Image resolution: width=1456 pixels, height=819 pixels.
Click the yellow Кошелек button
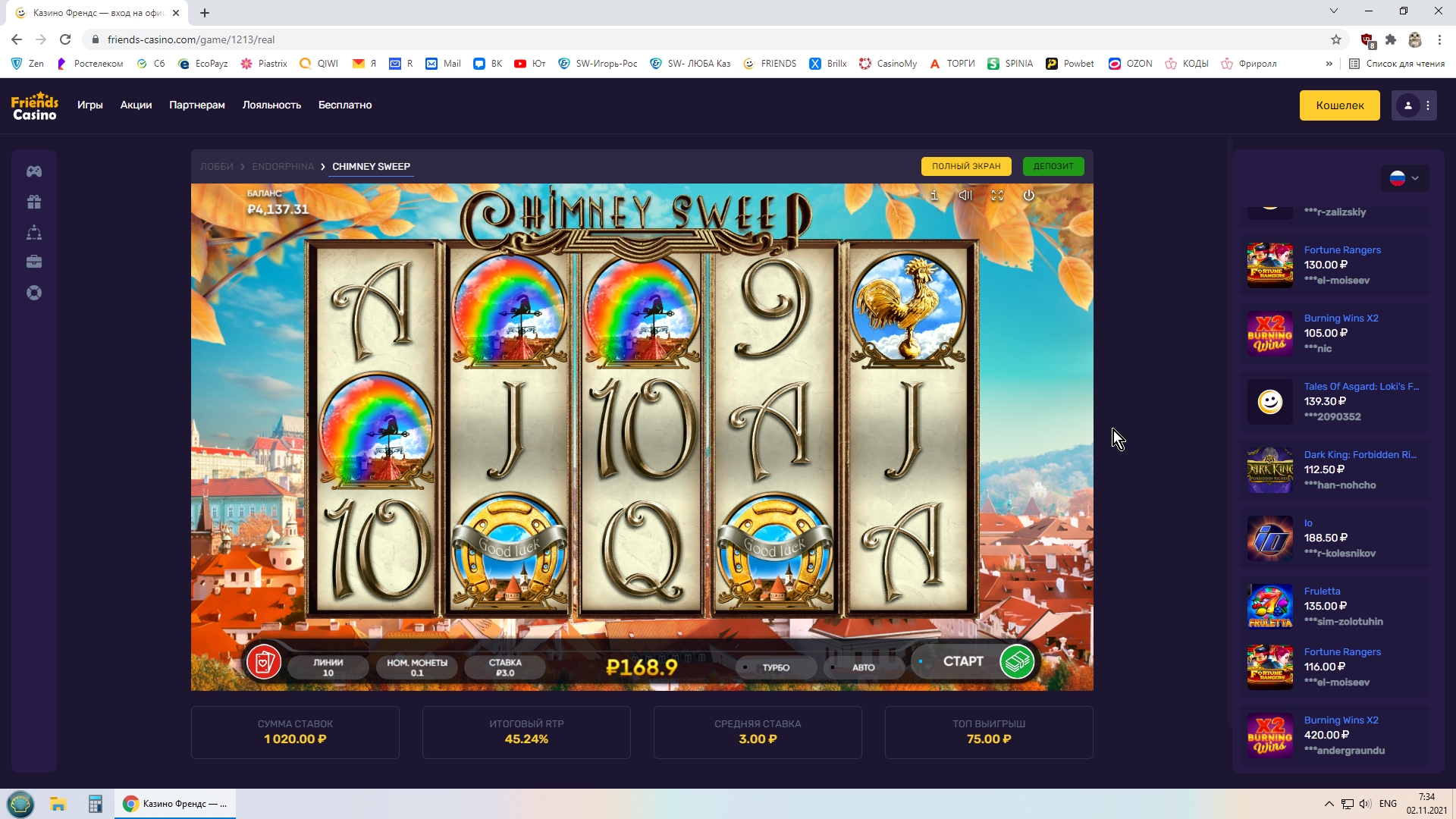1340,105
